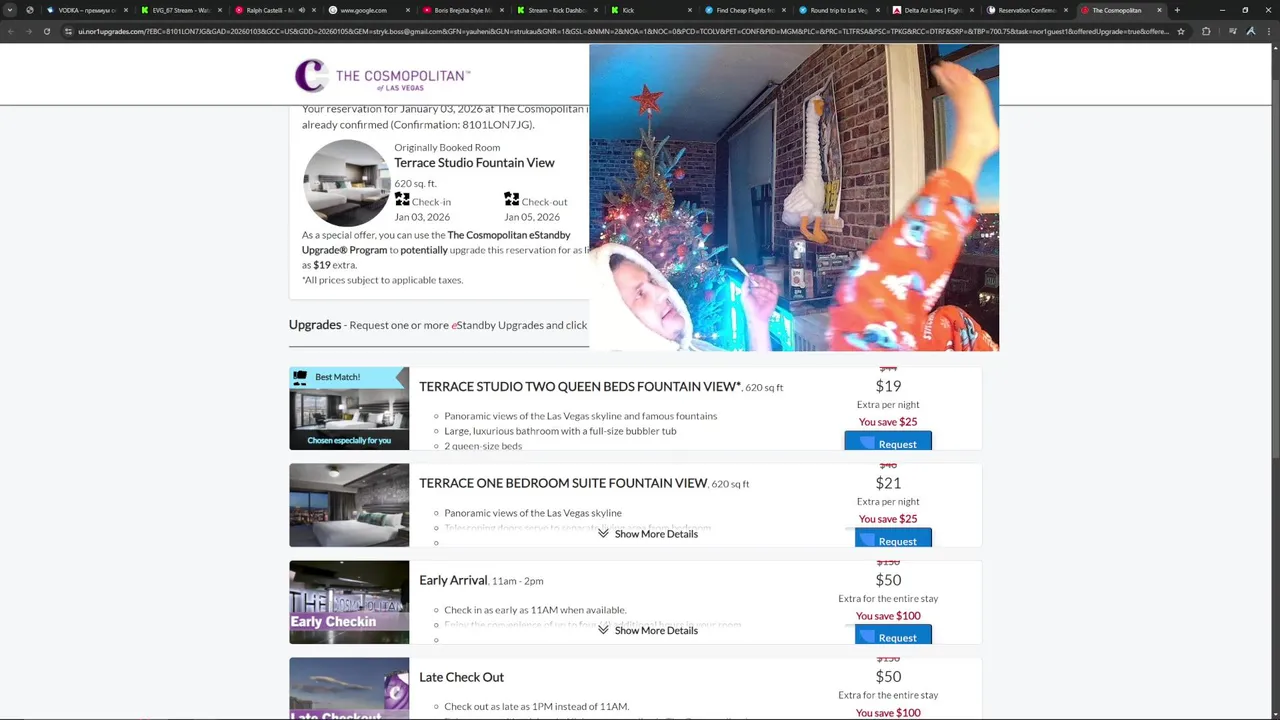Viewport: 1280px width, 720px height.
Task: Close the www.google.com tab
Action: coord(406,10)
